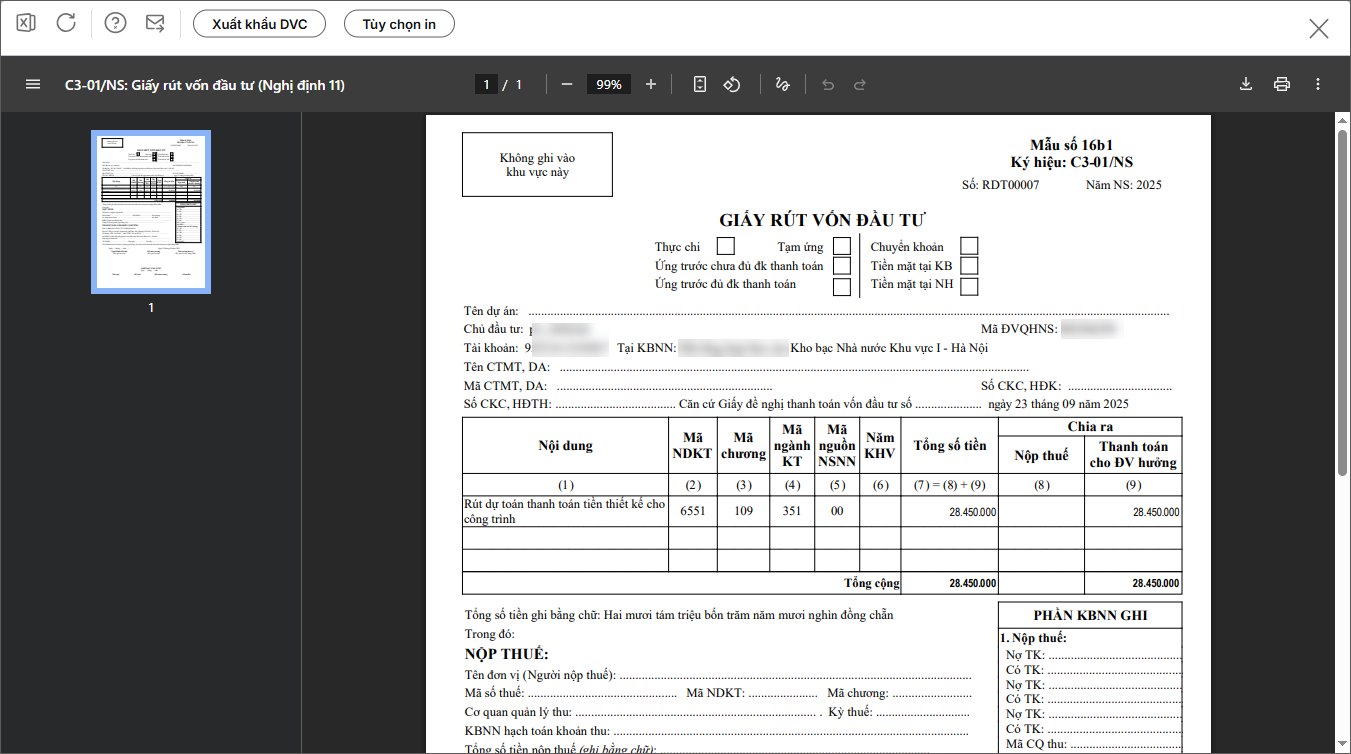Open the help question mark icon
This screenshot has height=754, width=1351.
115,23
